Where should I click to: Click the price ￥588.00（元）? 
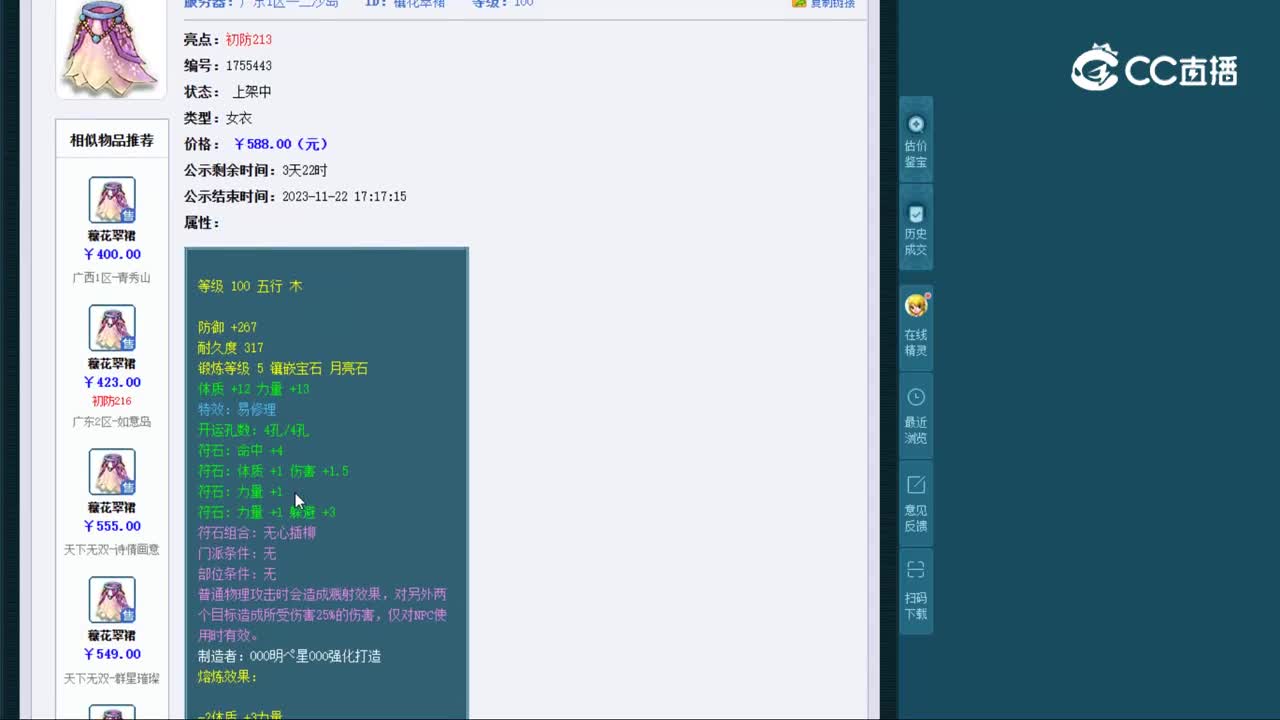coord(281,144)
